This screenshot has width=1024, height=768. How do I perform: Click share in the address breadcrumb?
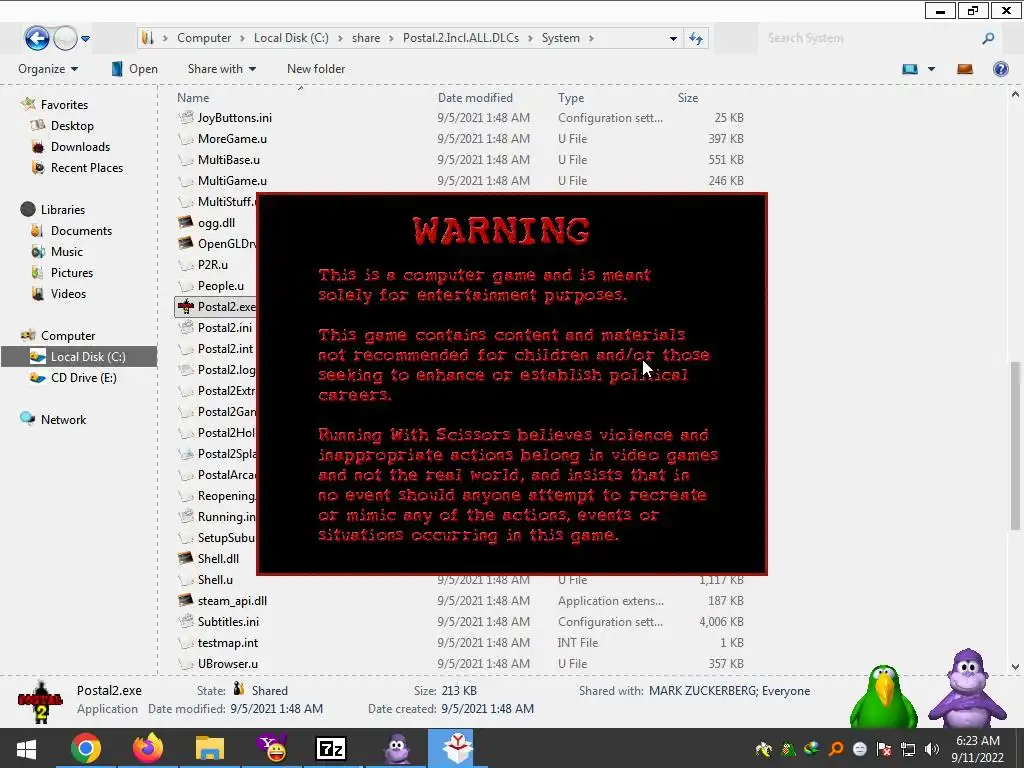(366, 38)
